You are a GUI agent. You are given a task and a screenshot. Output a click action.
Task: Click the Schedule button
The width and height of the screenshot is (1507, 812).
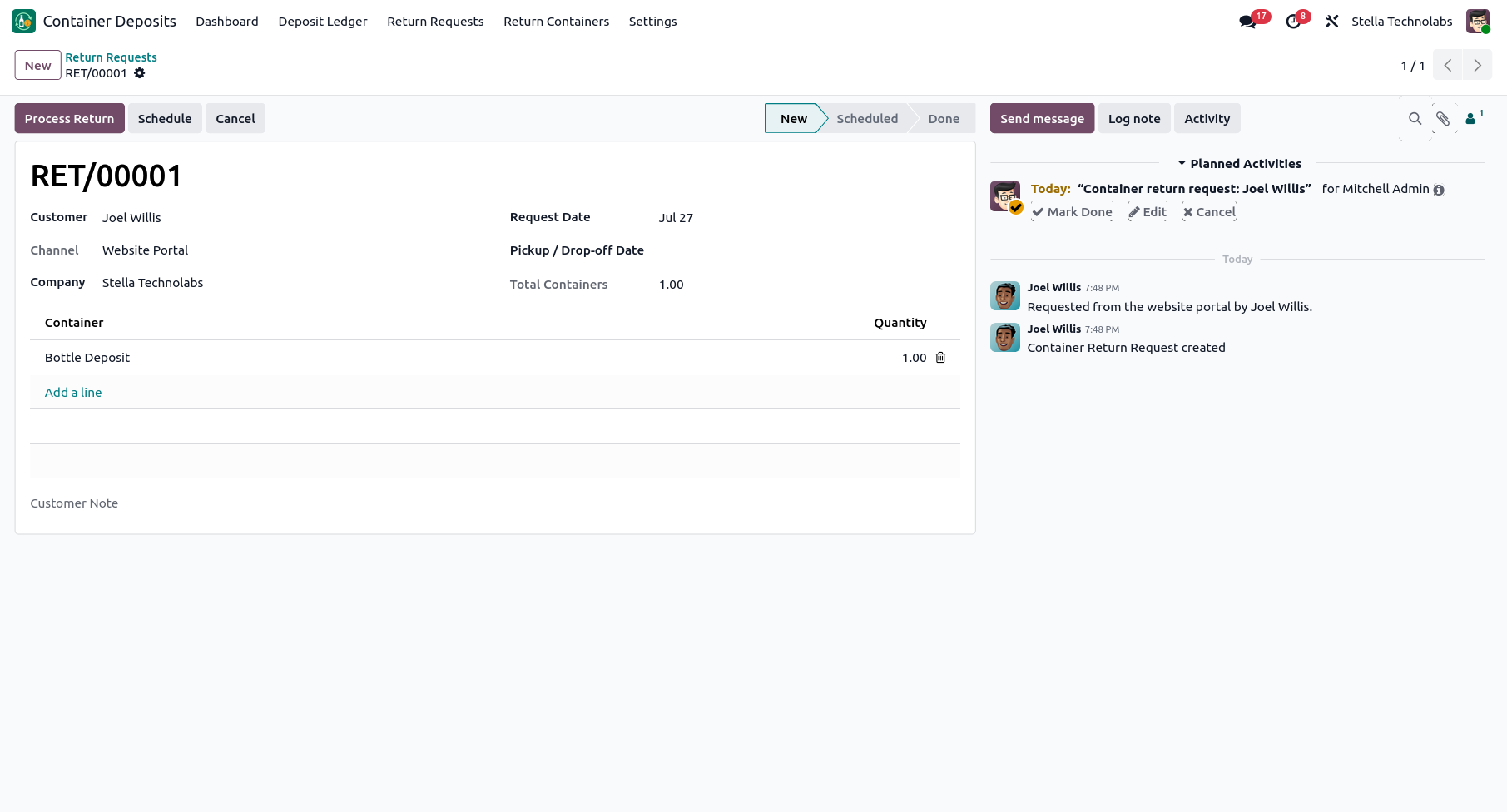coord(165,119)
